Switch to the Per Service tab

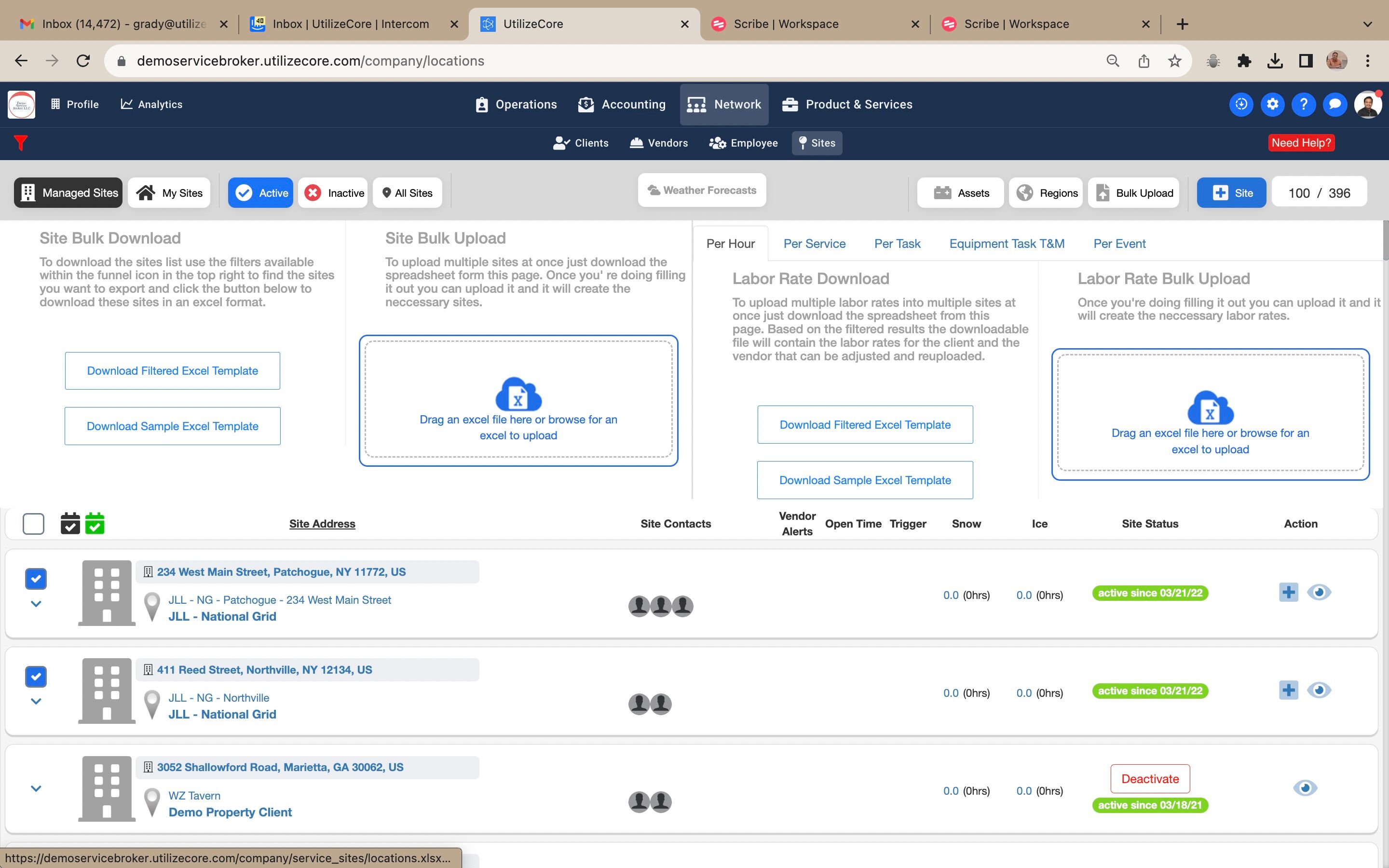[814, 244]
